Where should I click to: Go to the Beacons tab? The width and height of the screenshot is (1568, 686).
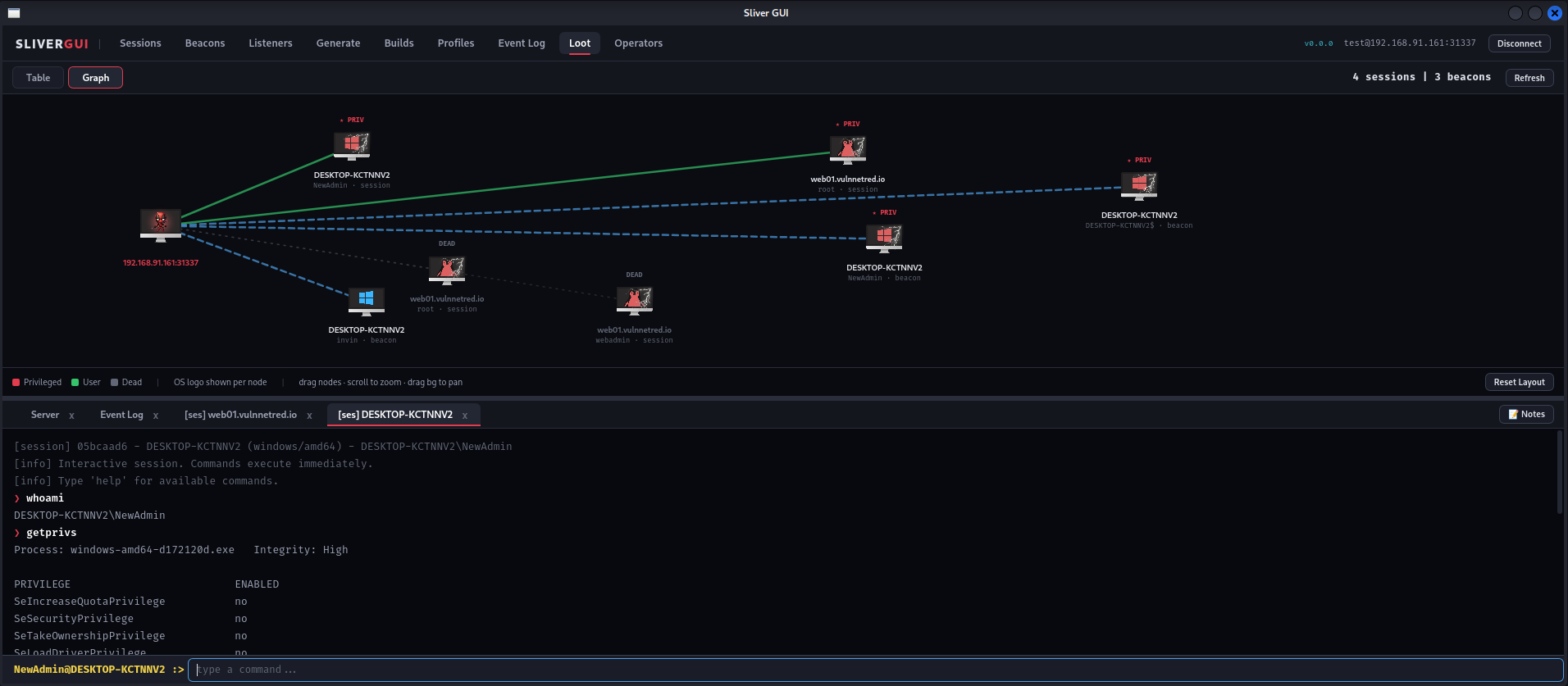tap(205, 43)
